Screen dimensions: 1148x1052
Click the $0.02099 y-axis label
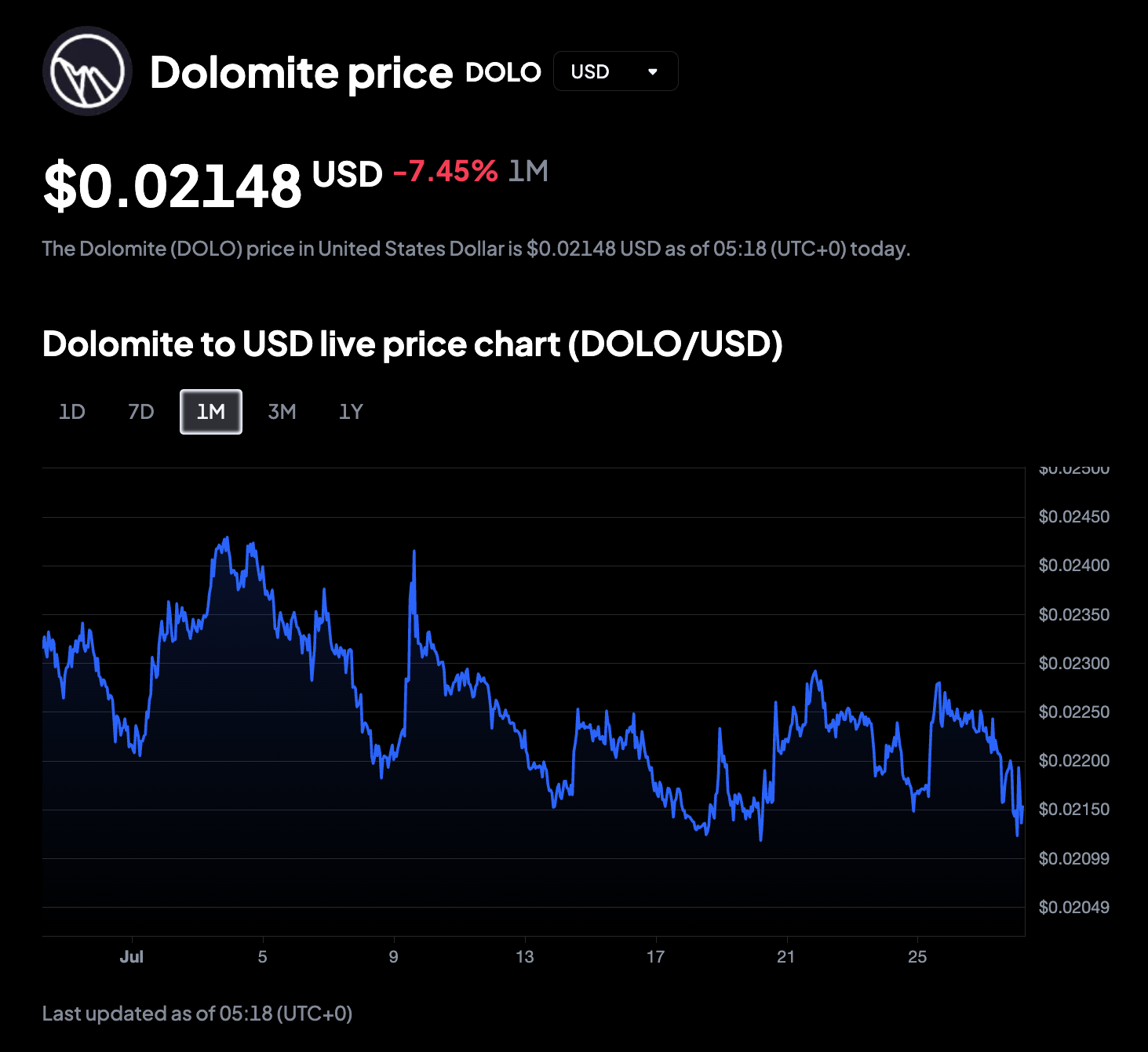(x=1073, y=859)
